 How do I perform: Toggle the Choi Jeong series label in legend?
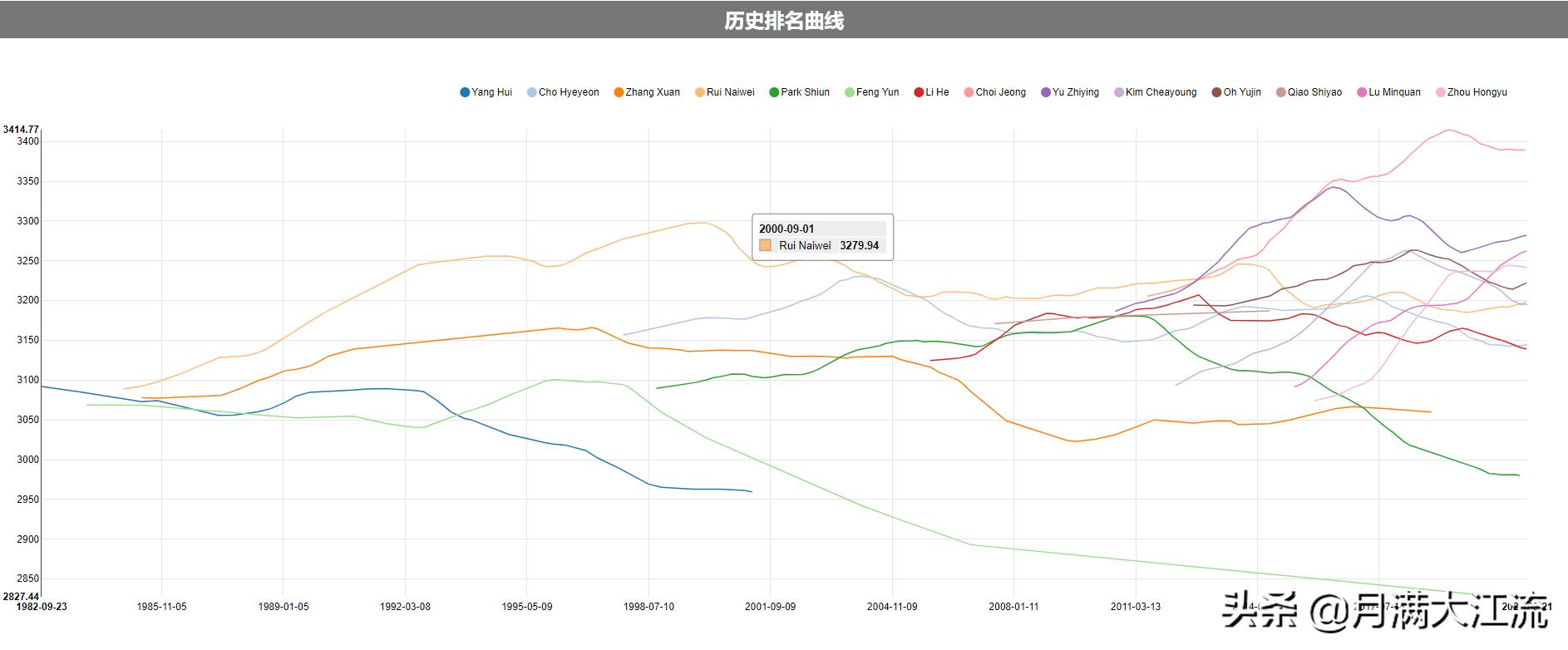coord(1000,92)
